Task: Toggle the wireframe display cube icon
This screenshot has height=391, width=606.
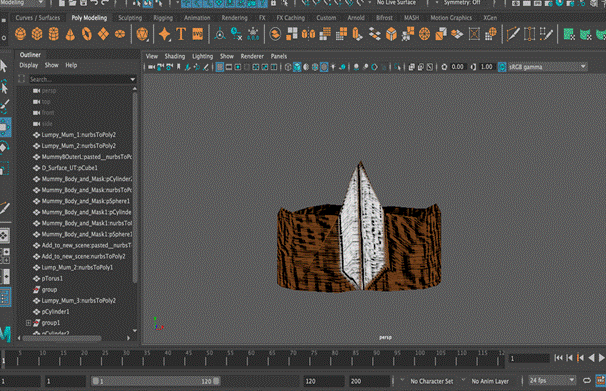Action: point(288,67)
